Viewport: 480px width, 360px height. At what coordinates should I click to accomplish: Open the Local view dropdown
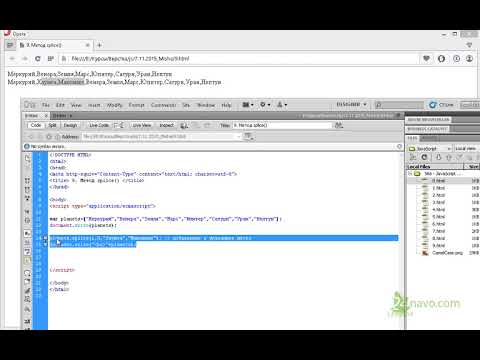(466, 148)
